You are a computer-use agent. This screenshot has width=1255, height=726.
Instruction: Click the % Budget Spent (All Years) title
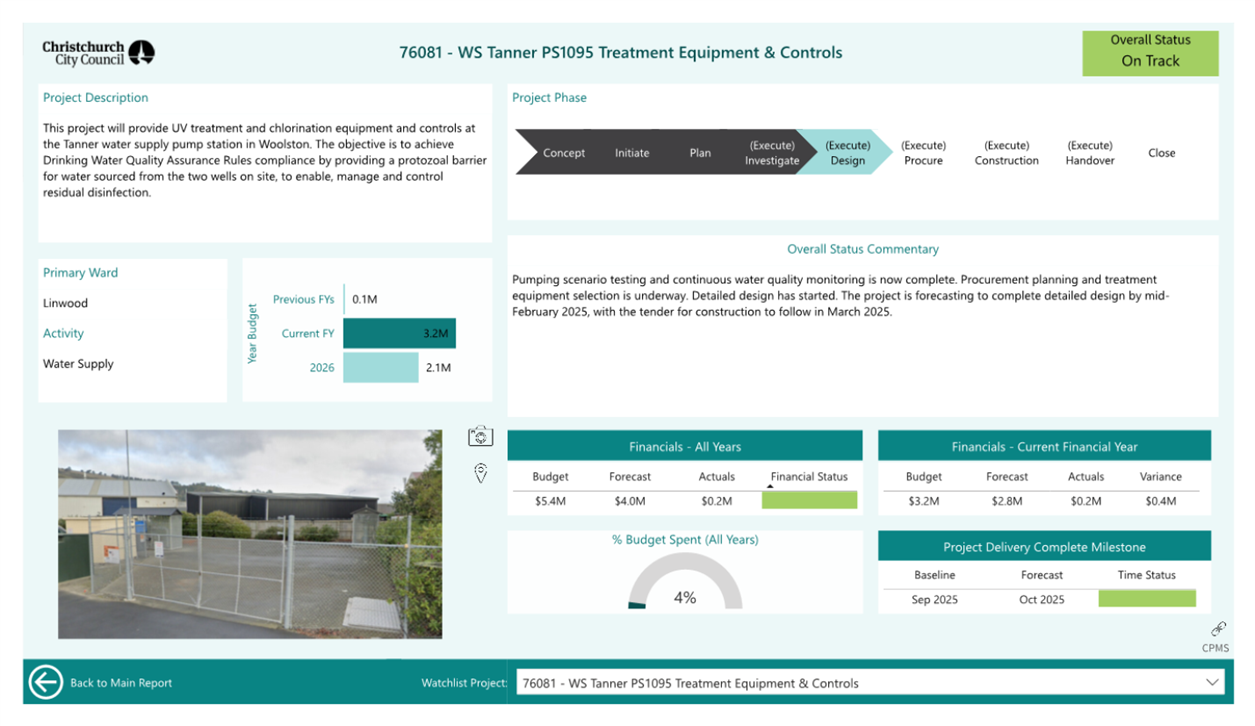(685, 540)
